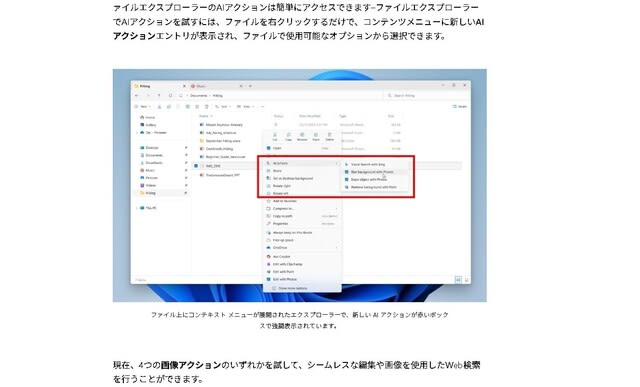Click the Refresh icon in address bar
The width and height of the screenshot is (640, 387).
click(x=170, y=96)
